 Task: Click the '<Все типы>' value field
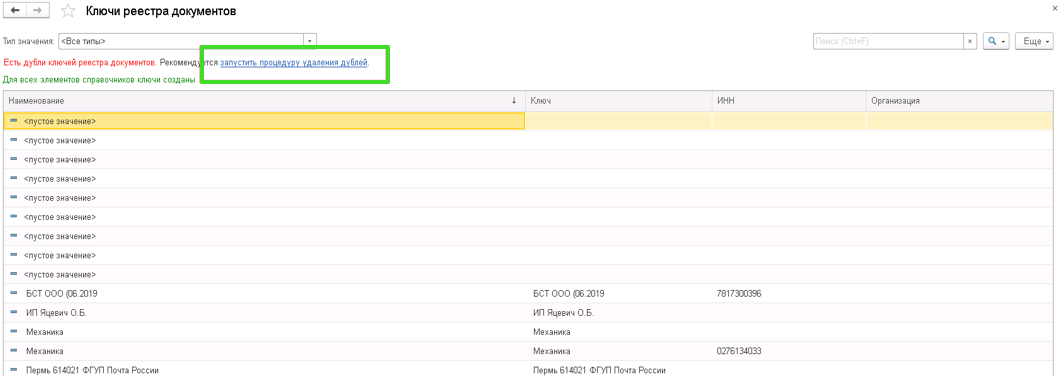coord(181,41)
